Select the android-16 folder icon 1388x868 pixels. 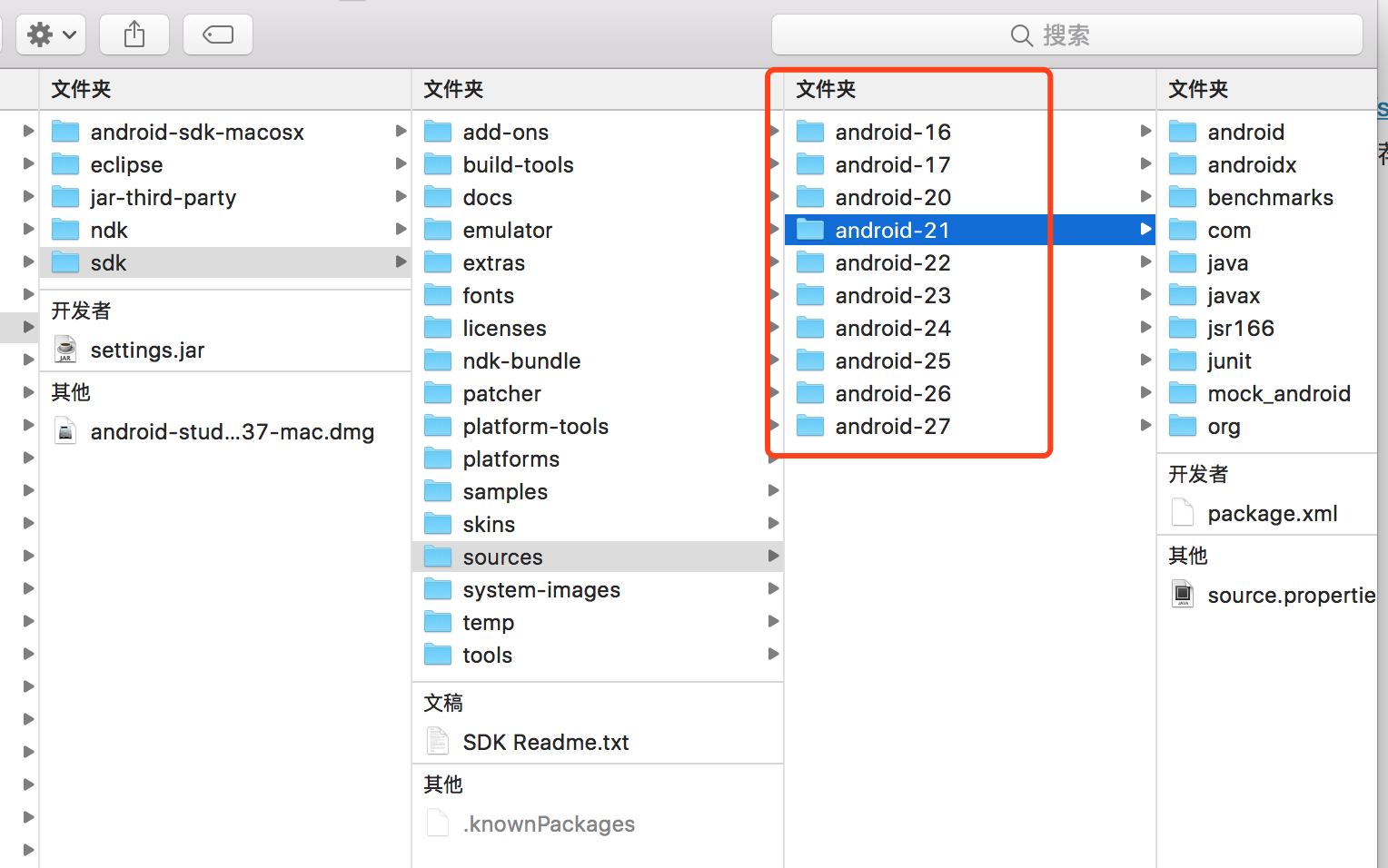(x=810, y=133)
